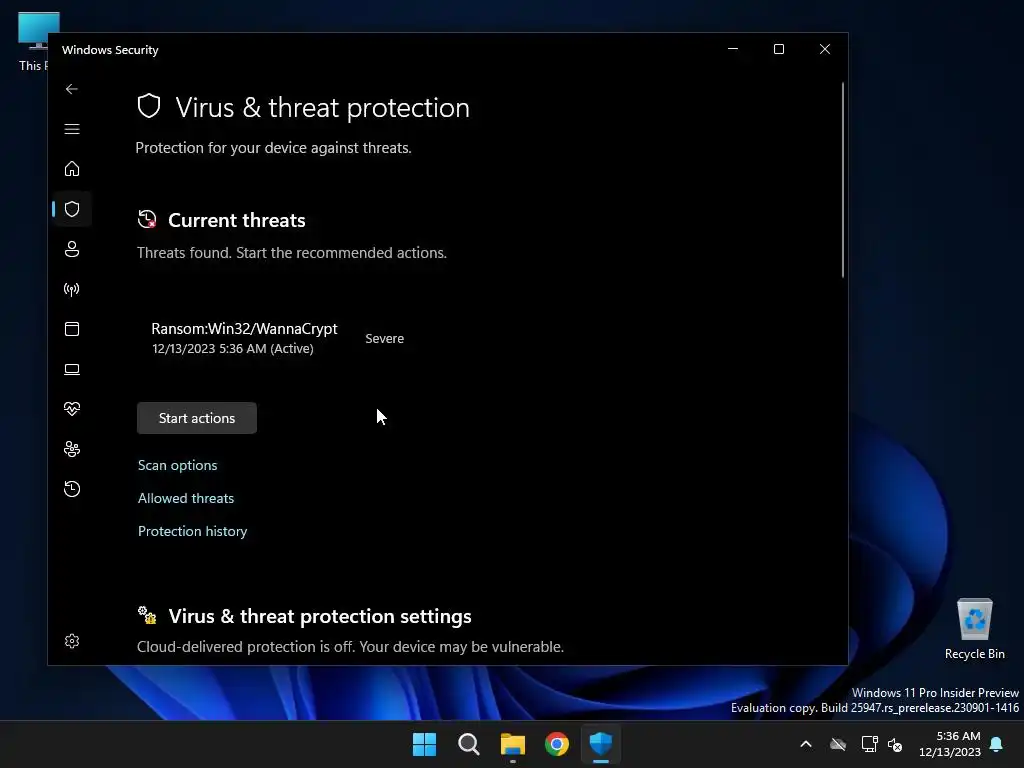Launch Google Chrome from the taskbar
Image resolution: width=1024 pixels, height=768 pixels.
[x=557, y=744]
